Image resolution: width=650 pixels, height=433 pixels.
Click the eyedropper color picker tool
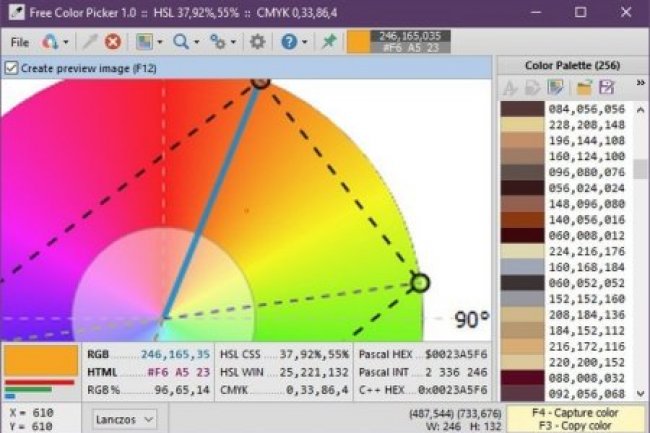pos(86,42)
